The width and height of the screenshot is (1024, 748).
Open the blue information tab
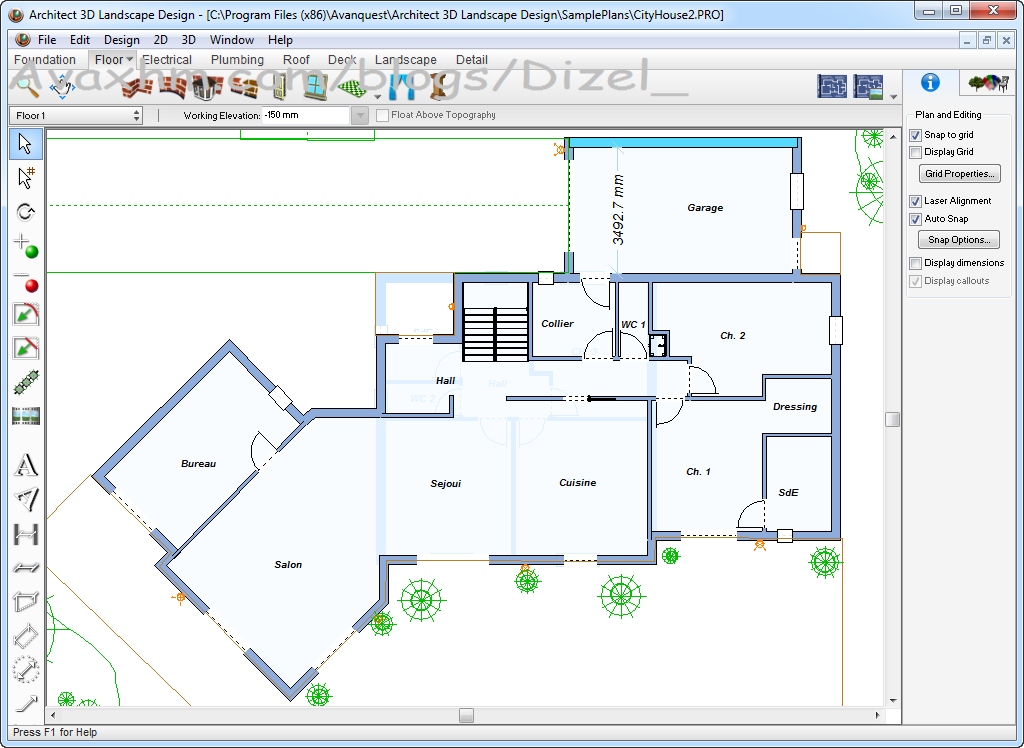pyautogui.click(x=930, y=83)
